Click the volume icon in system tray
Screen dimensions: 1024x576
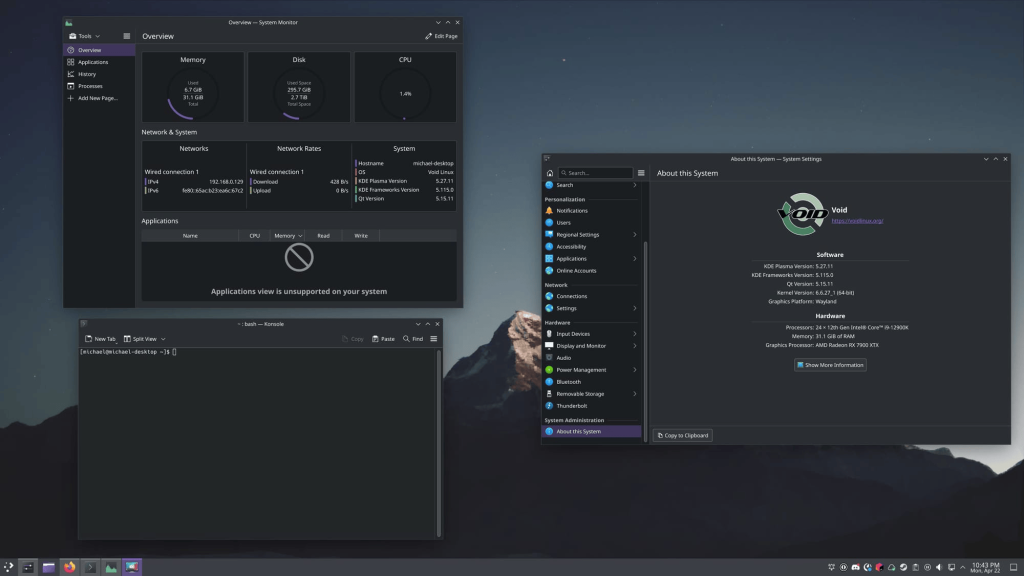tap(939, 567)
